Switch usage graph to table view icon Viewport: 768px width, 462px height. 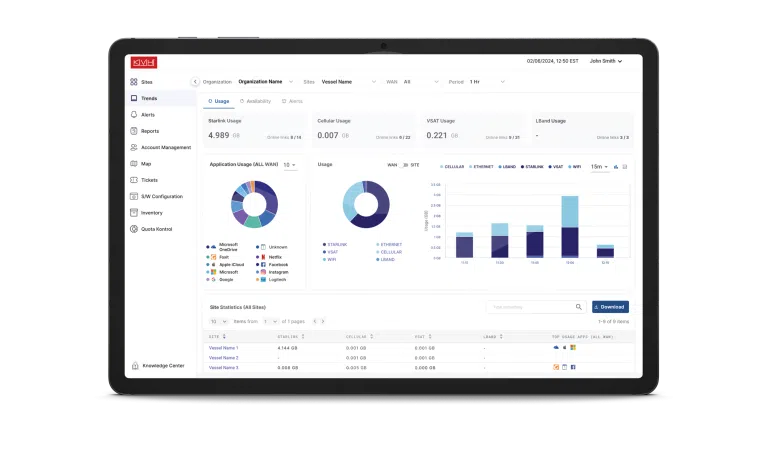pyautogui.click(x=624, y=167)
